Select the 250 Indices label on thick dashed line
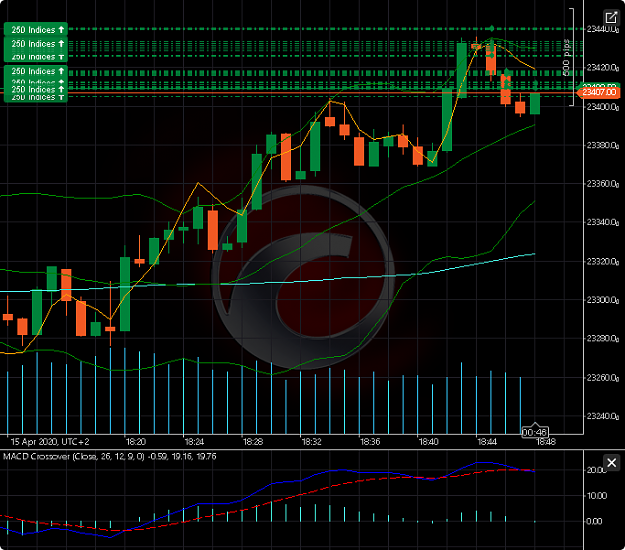625x550 pixels. [36, 71]
